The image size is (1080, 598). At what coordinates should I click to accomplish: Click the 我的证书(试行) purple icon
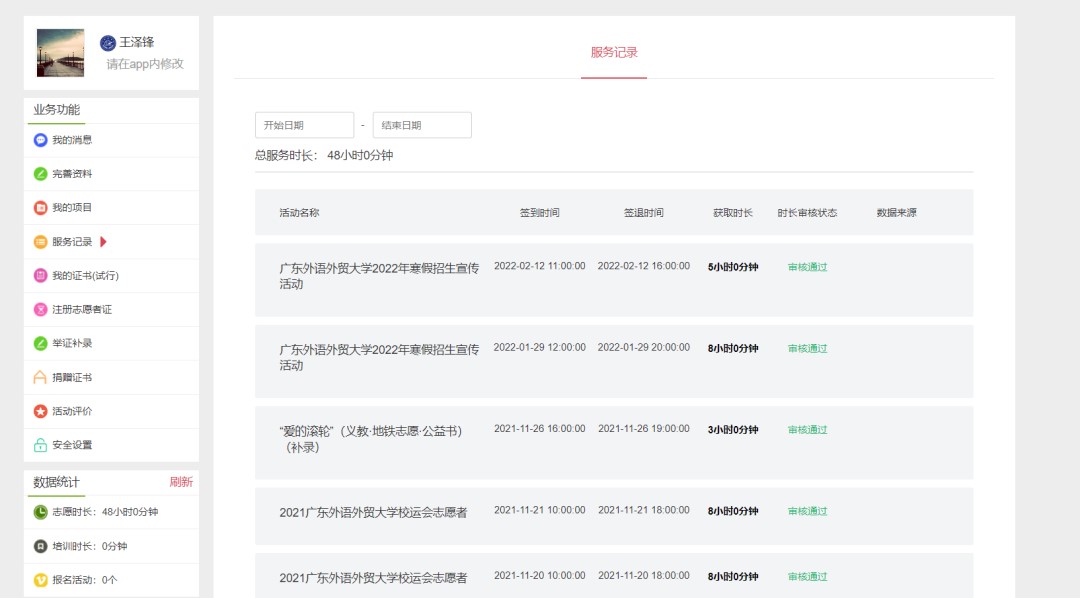pyautogui.click(x=41, y=276)
